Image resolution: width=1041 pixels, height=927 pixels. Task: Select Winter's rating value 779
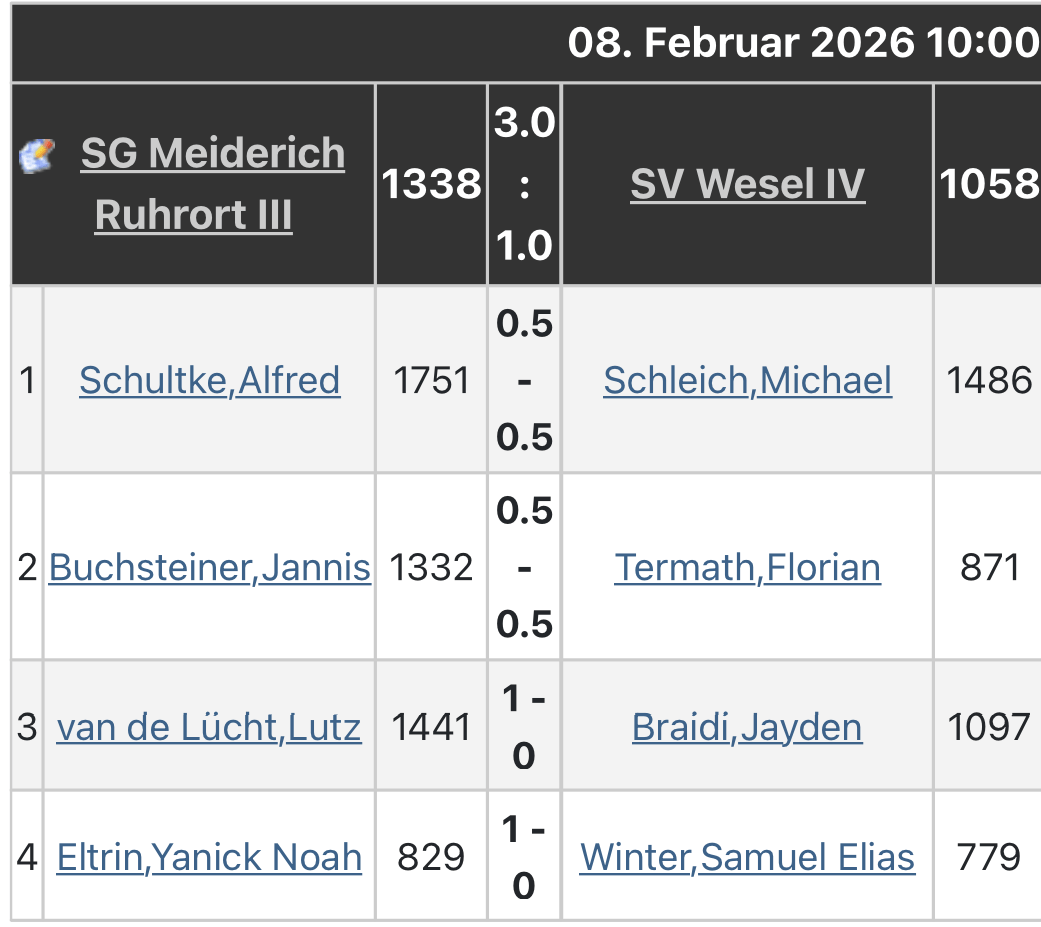click(989, 857)
